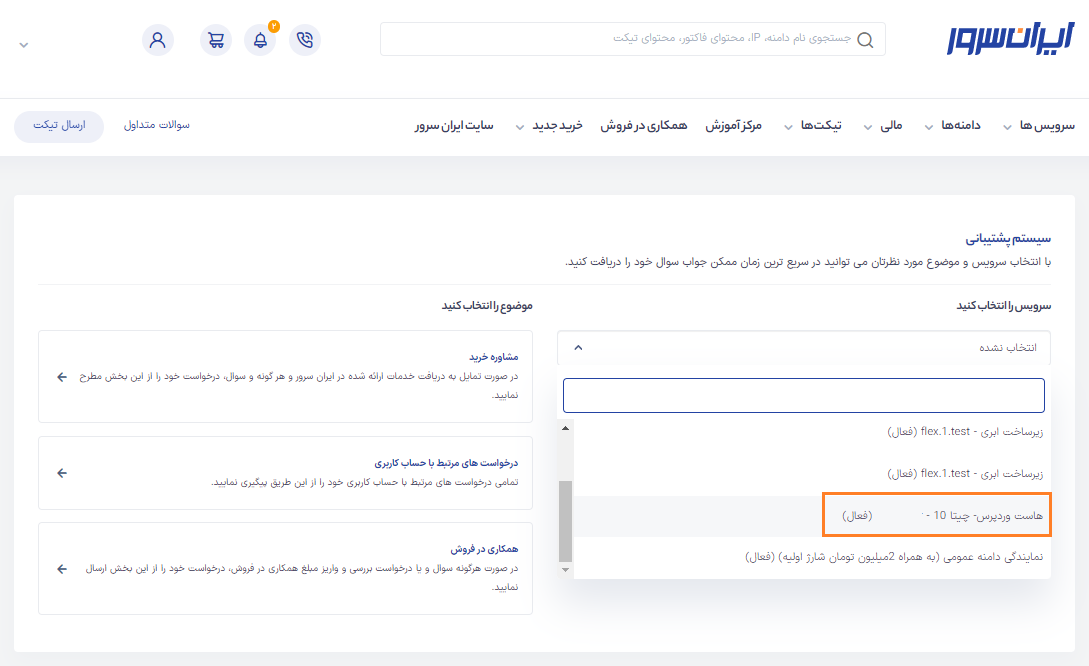Click arrow icon on مشاوره خرید card
This screenshot has width=1089, height=666.
coord(62,376)
